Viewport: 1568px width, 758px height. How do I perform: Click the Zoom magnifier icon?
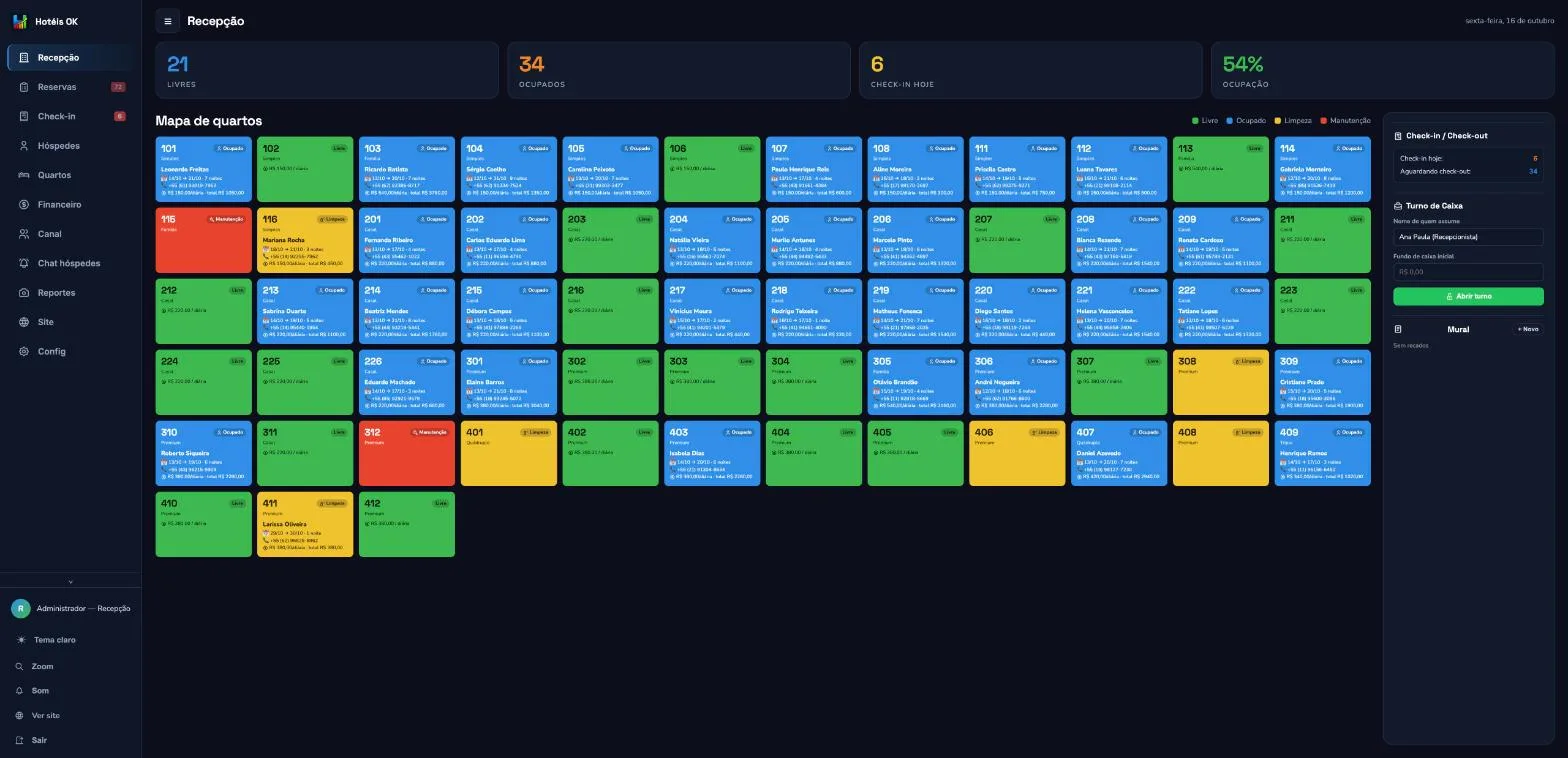pyautogui.click(x=19, y=666)
